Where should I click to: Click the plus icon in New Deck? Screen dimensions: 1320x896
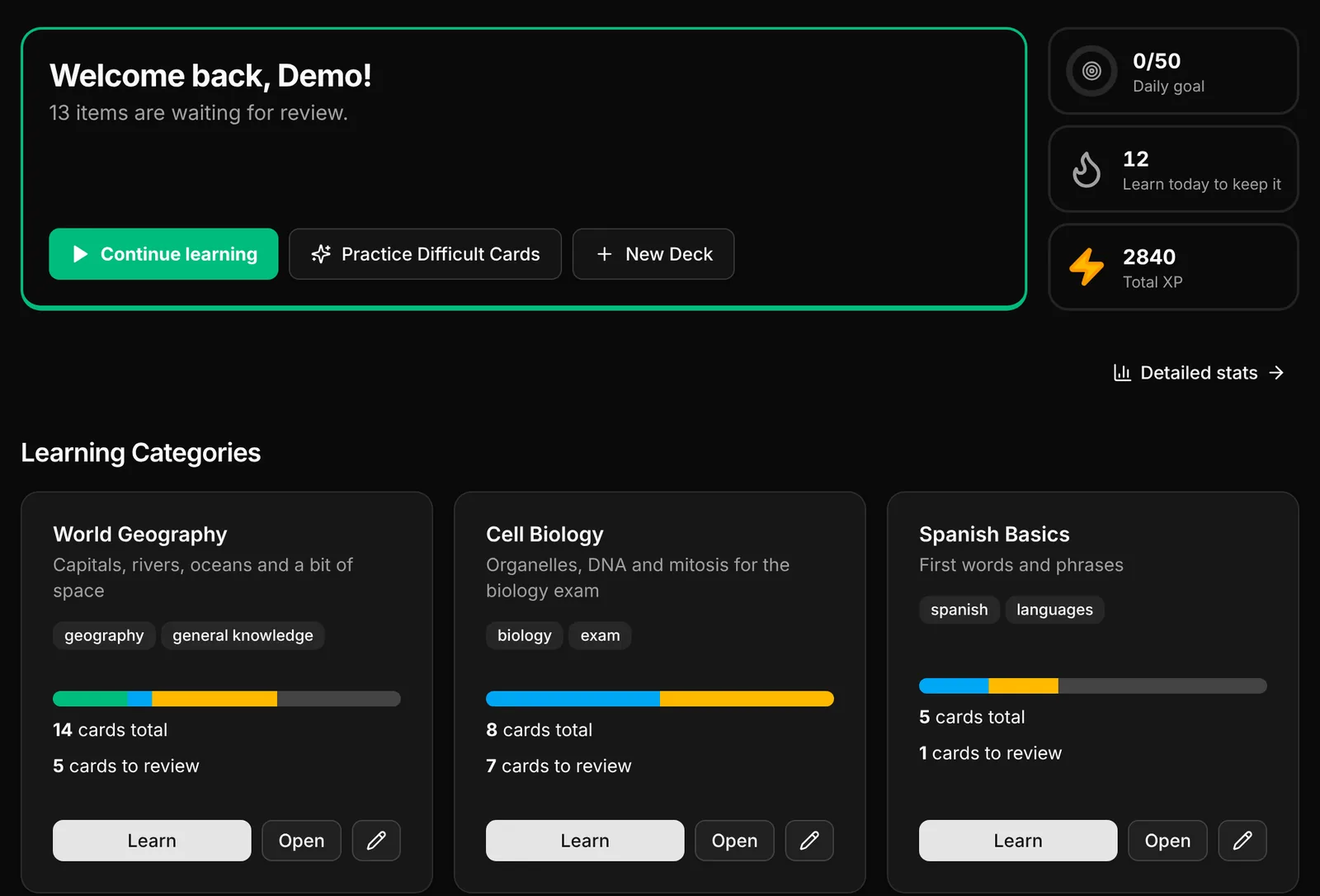point(605,254)
